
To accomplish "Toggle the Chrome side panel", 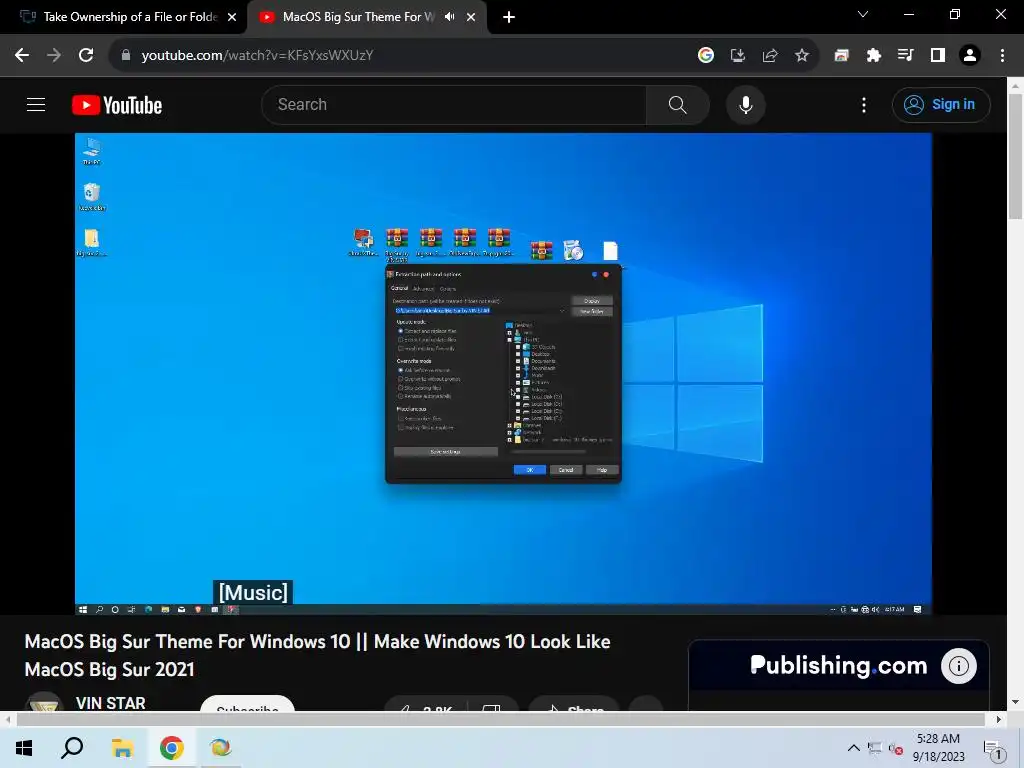I will pos(938,55).
